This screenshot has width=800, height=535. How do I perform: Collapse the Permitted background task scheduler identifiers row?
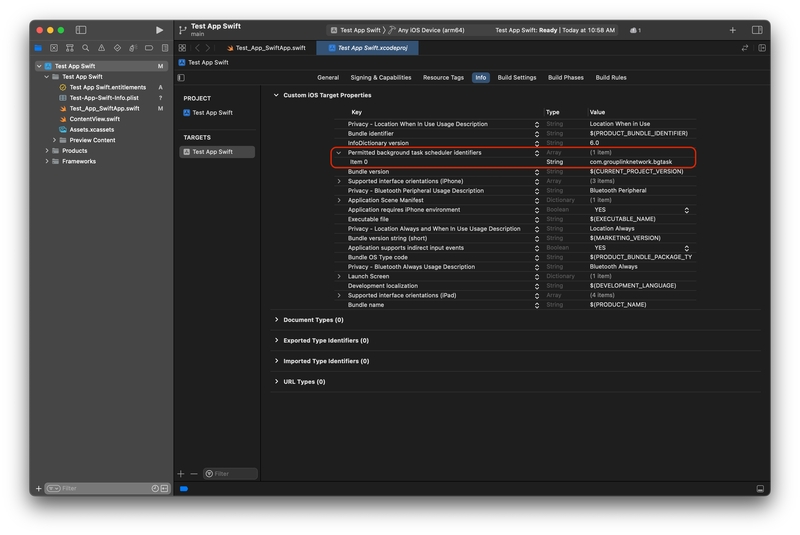coord(339,153)
